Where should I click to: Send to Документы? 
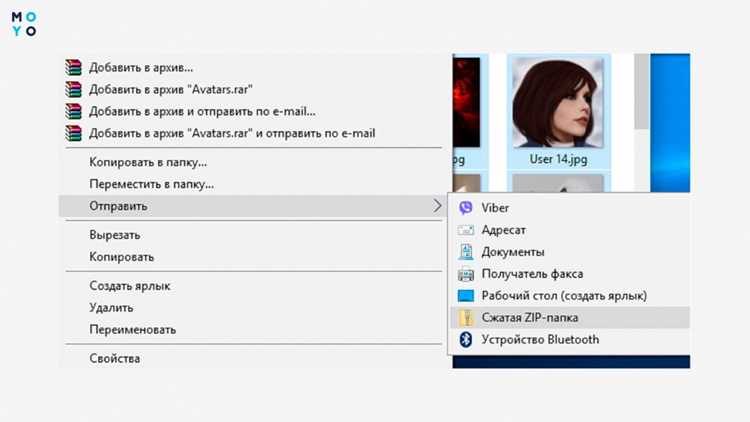point(570,252)
